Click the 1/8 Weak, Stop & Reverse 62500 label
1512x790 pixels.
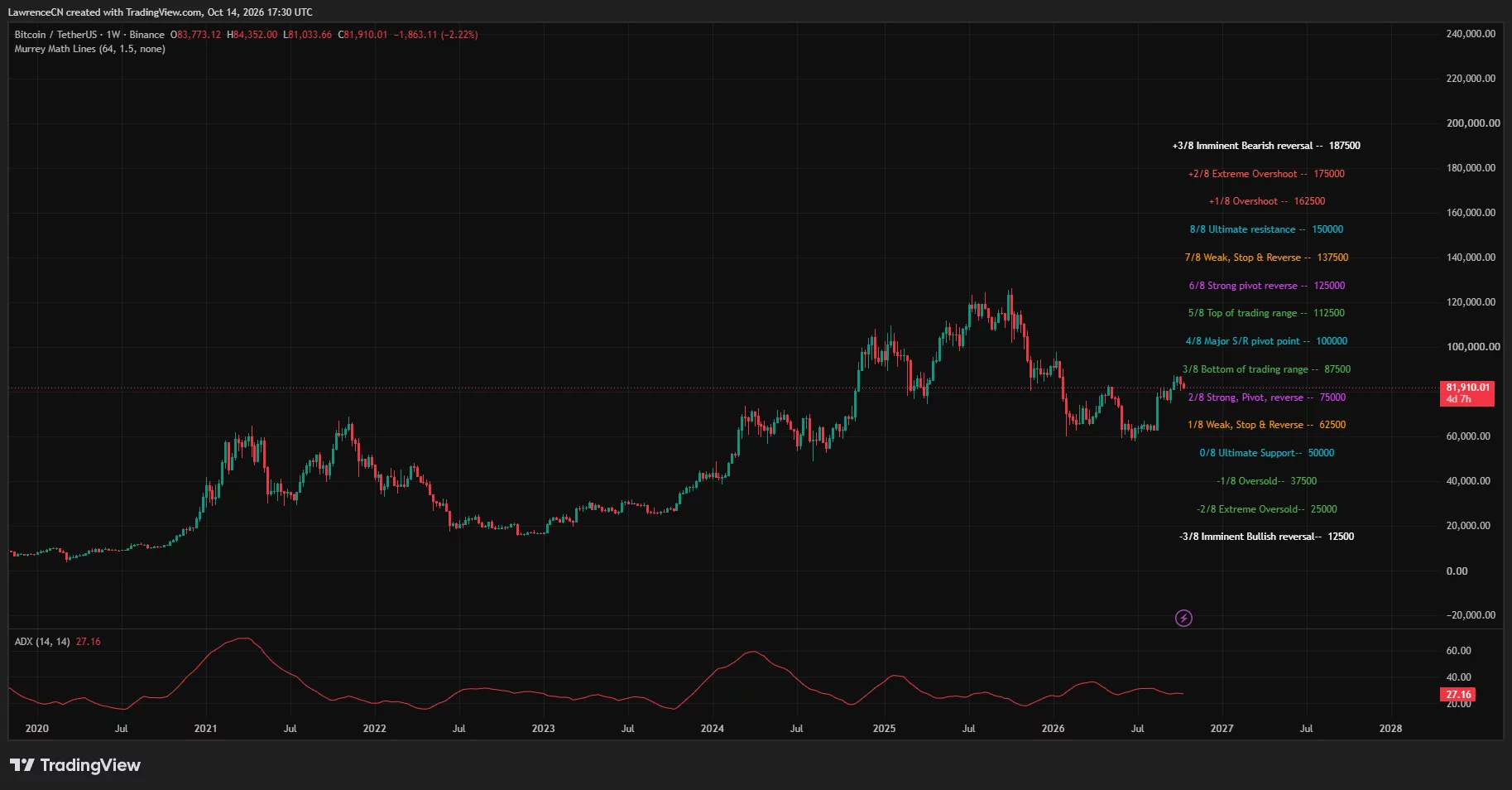(1266, 425)
